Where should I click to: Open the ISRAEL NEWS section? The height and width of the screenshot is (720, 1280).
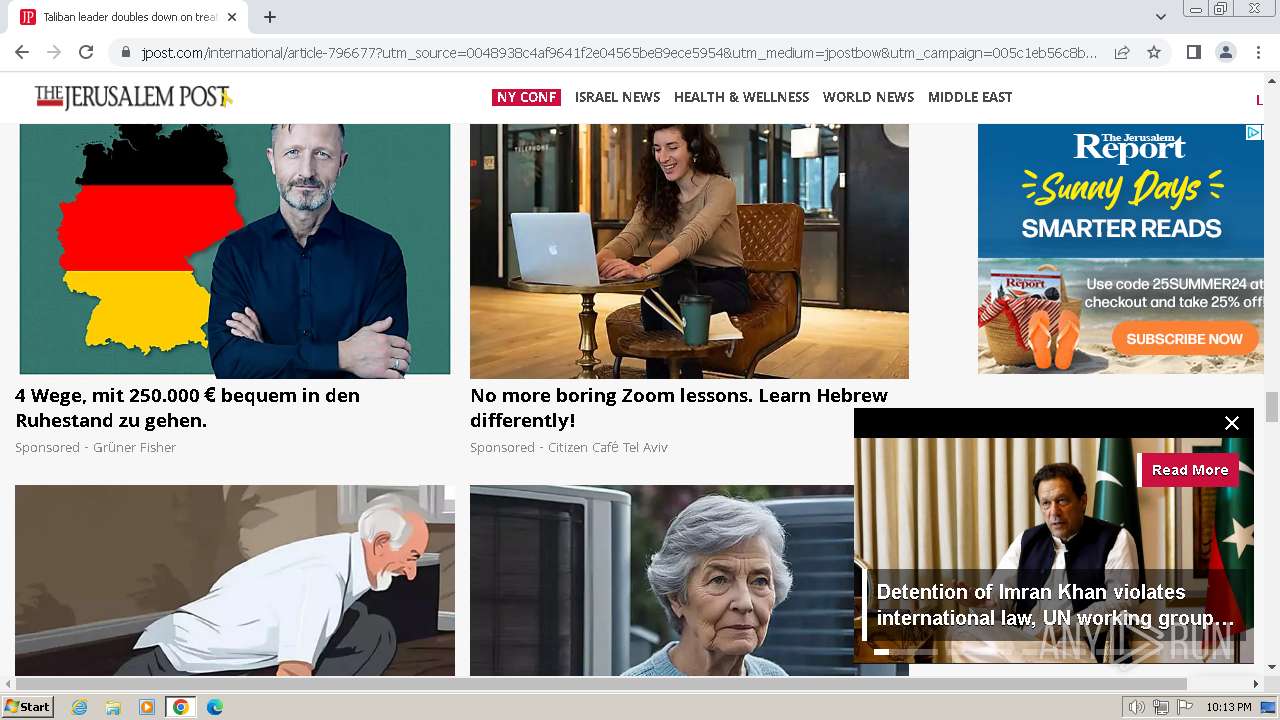pos(617,97)
